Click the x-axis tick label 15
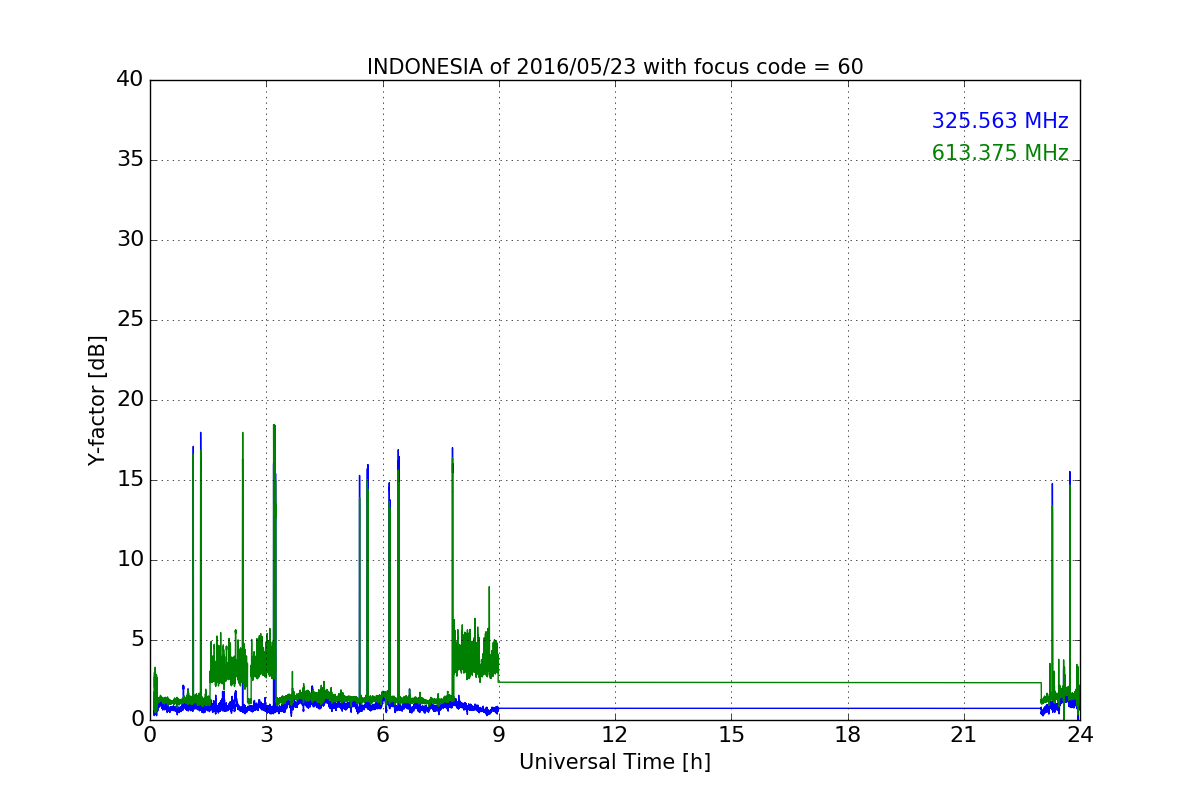 coord(731,734)
